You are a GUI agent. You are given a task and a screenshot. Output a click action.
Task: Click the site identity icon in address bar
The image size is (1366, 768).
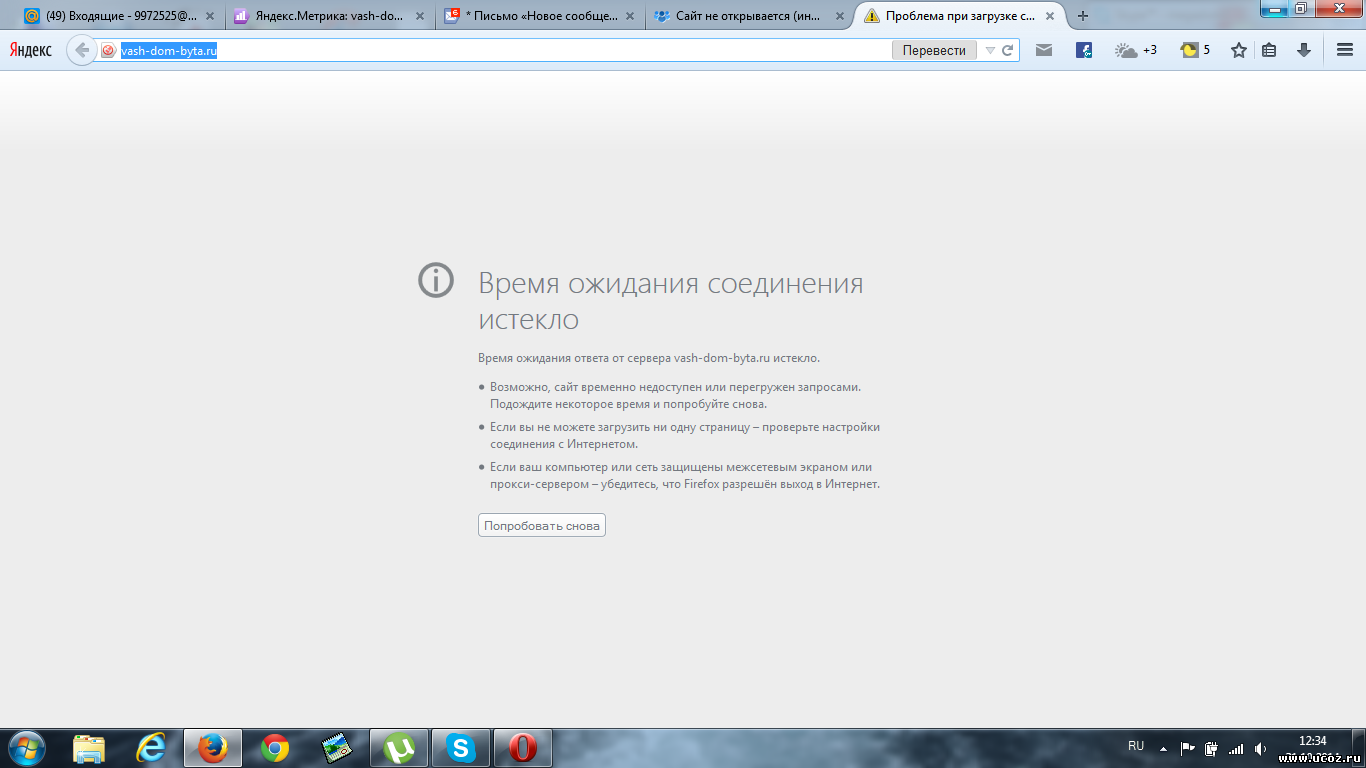point(108,50)
